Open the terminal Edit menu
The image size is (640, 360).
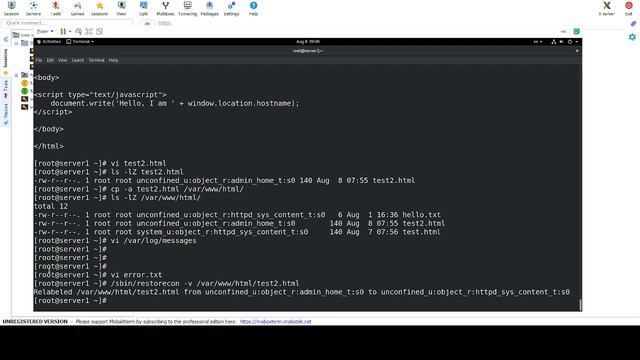pos(50,60)
